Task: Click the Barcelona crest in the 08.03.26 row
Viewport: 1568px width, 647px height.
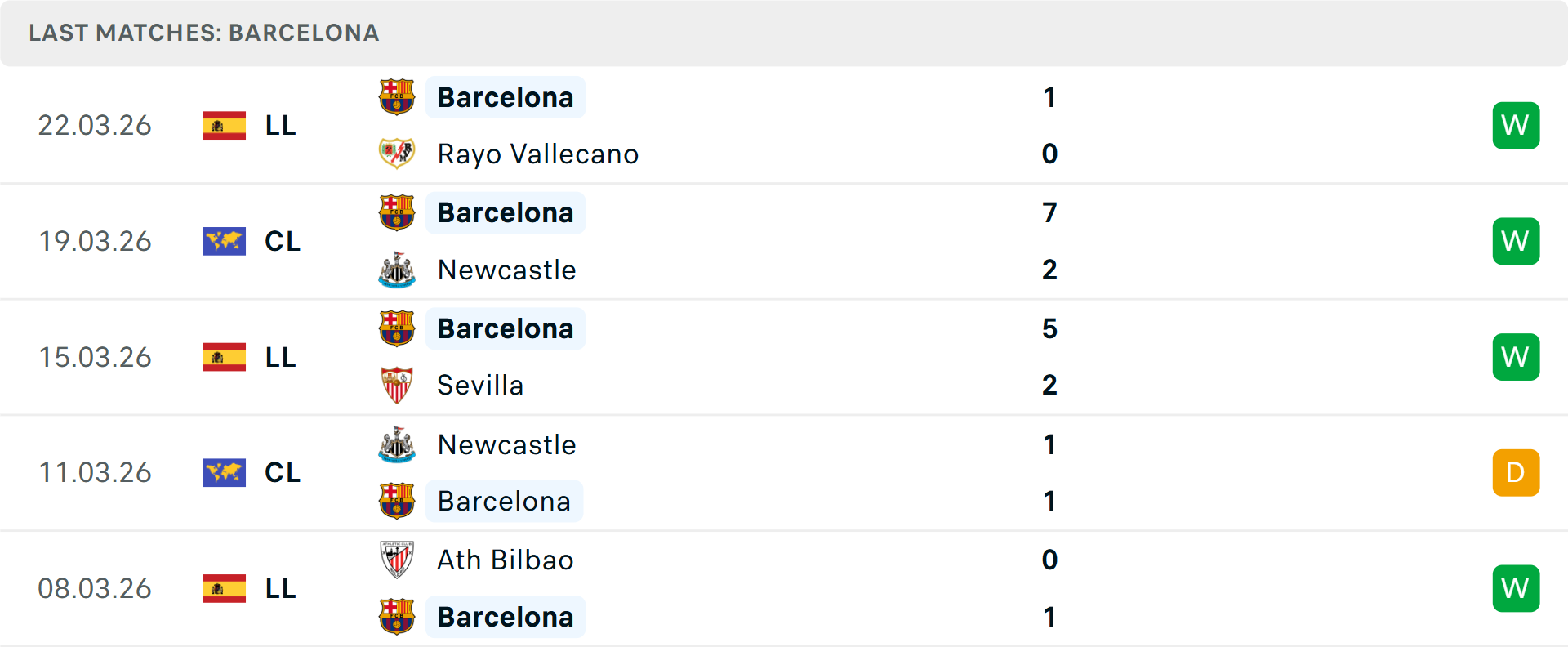Action: coord(397,616)
